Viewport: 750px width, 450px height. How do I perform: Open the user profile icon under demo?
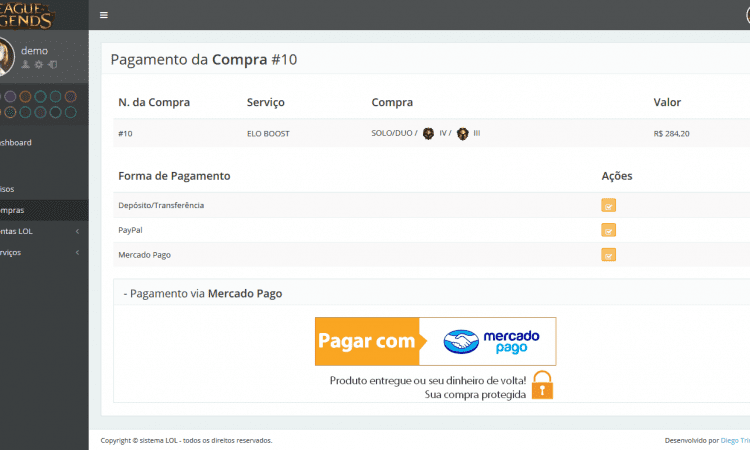[26, 65]
